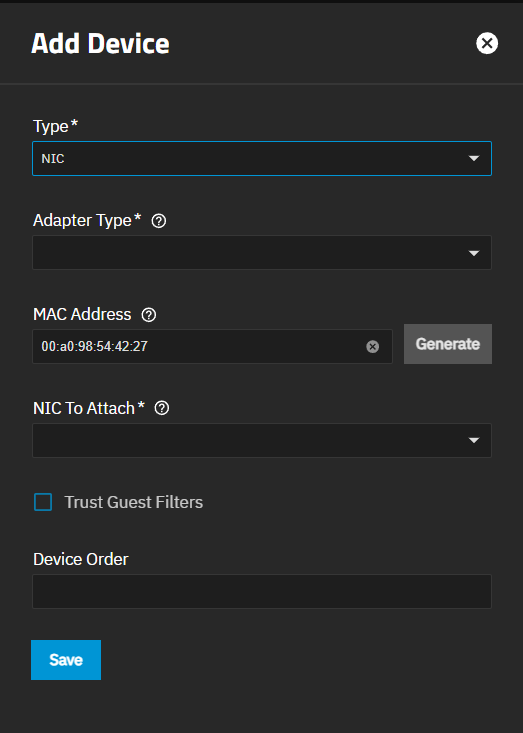The width and height of the screenshot is (523, 733).
Task: Click the Trust Guest Filters label
Action: click(x=134, y=502)
